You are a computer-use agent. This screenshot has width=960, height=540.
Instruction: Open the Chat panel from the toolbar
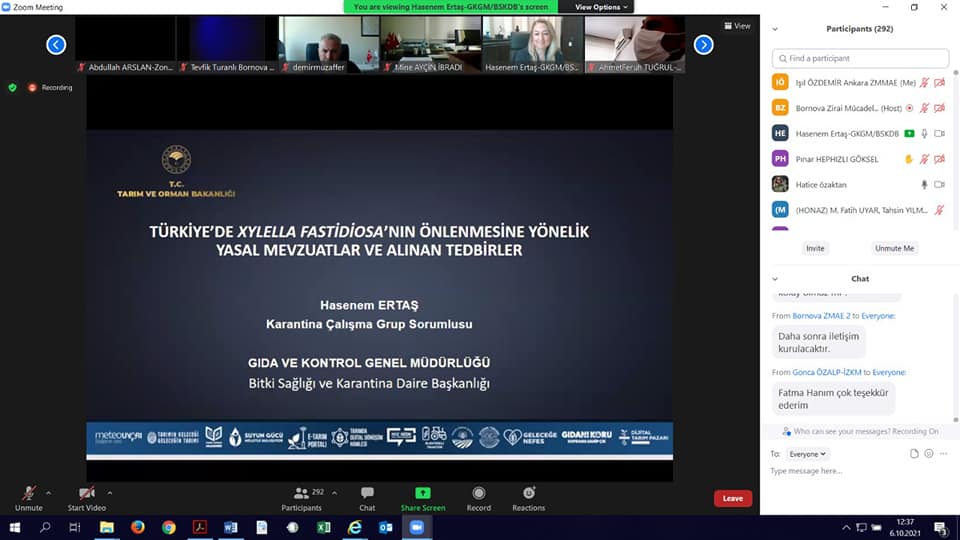367,497
